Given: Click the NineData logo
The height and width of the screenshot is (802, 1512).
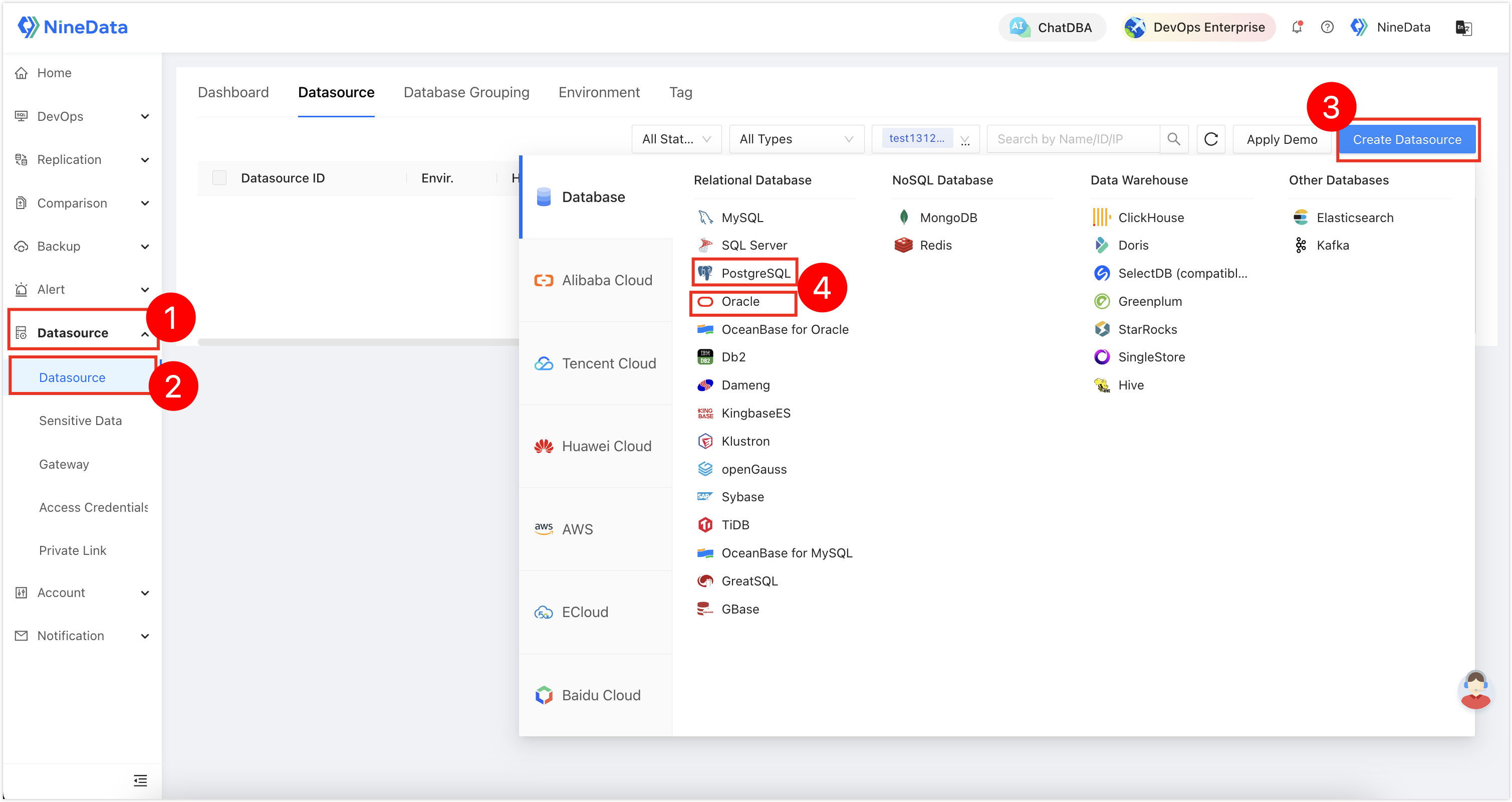Looking at the screenshot, I should tap(72, 27).
